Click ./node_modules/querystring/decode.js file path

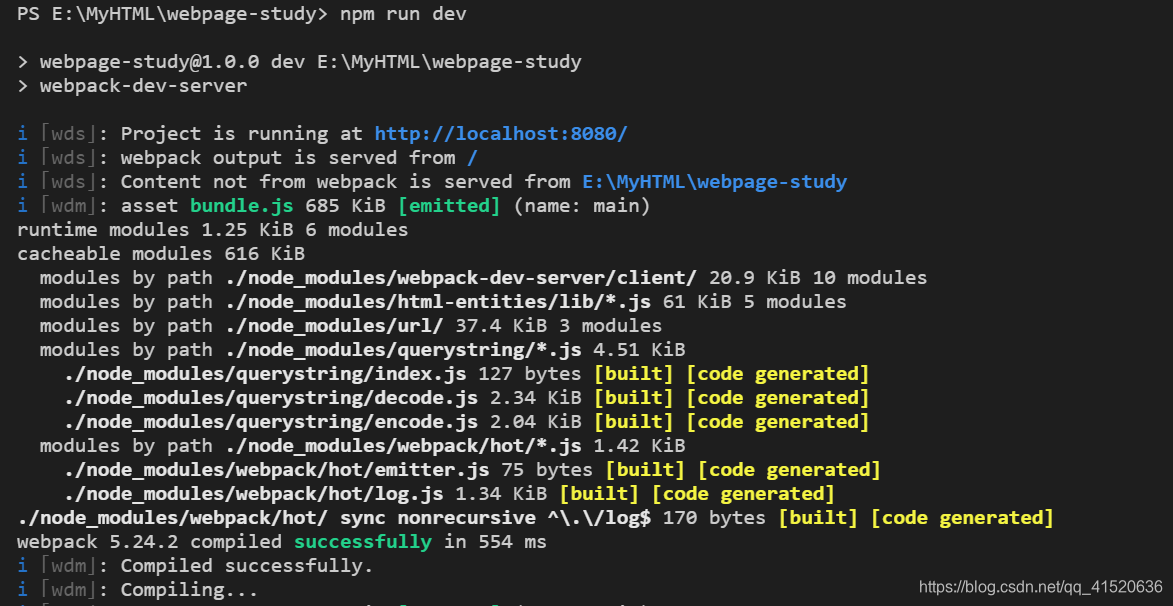tap(271, 397)
